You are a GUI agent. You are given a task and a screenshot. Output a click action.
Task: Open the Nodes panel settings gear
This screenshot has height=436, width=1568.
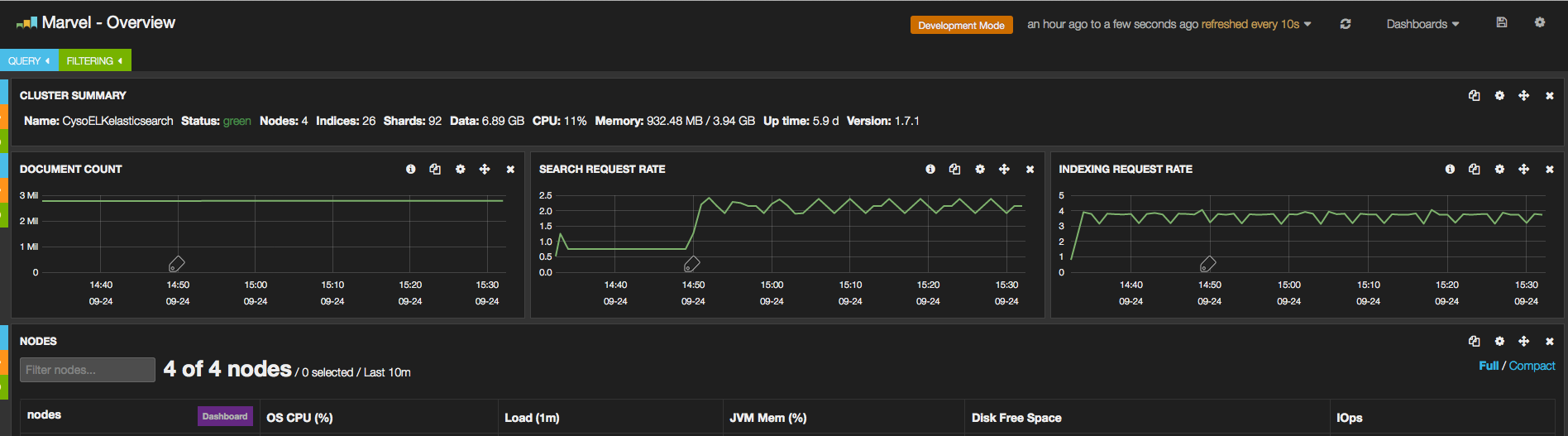click(1499, 341)
